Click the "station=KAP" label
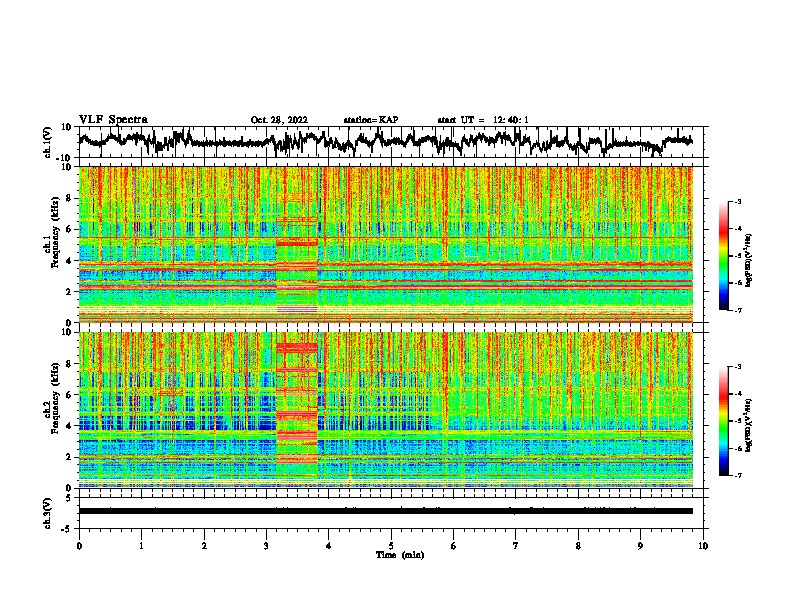This screenshot has width=792, height=612. pos(371,120)
